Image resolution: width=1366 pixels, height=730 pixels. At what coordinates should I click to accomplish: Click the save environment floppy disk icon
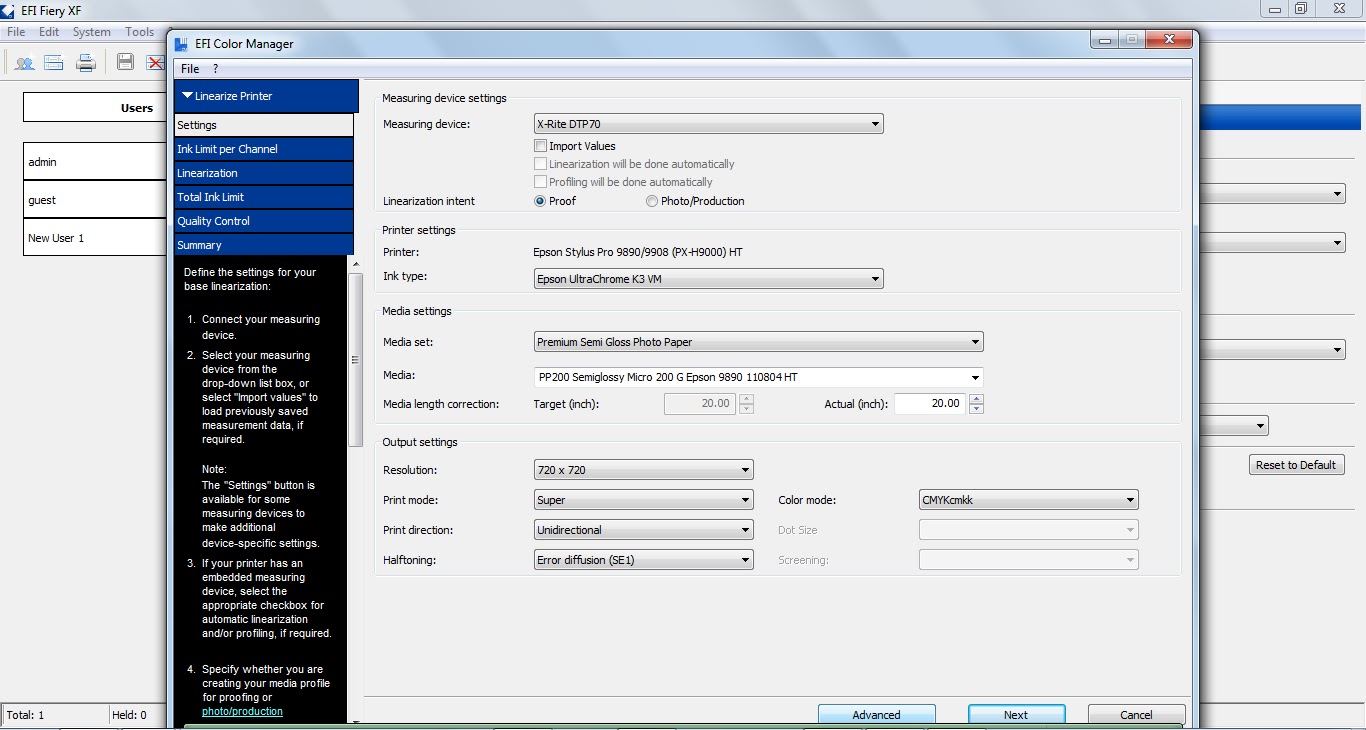[x=124, y=62]
